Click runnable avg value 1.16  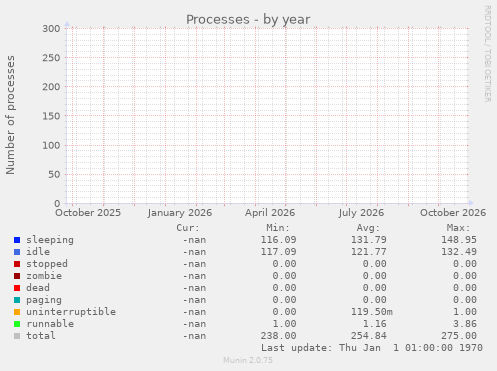[375, 324]
